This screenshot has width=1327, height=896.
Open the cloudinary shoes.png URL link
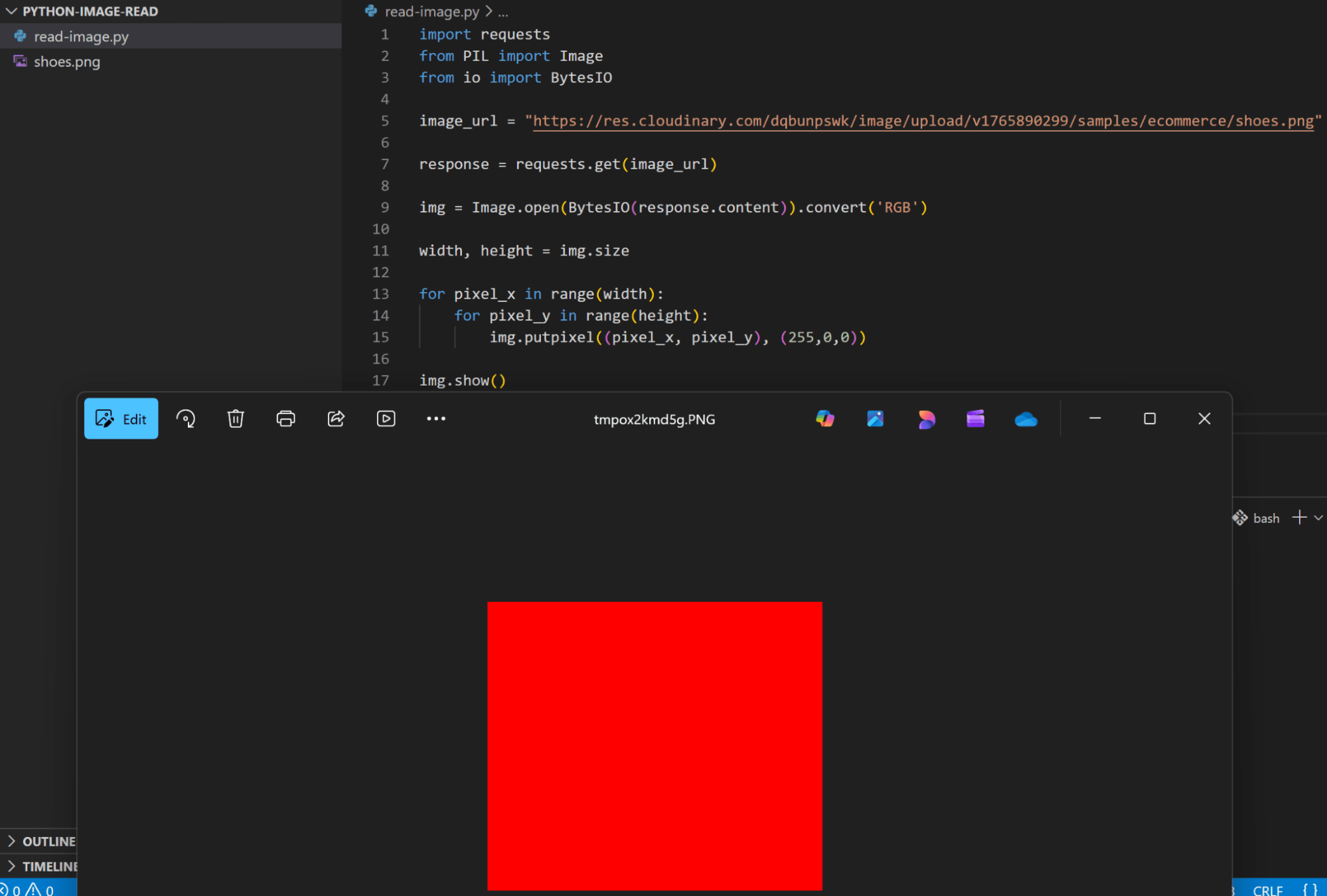point(923,121)
